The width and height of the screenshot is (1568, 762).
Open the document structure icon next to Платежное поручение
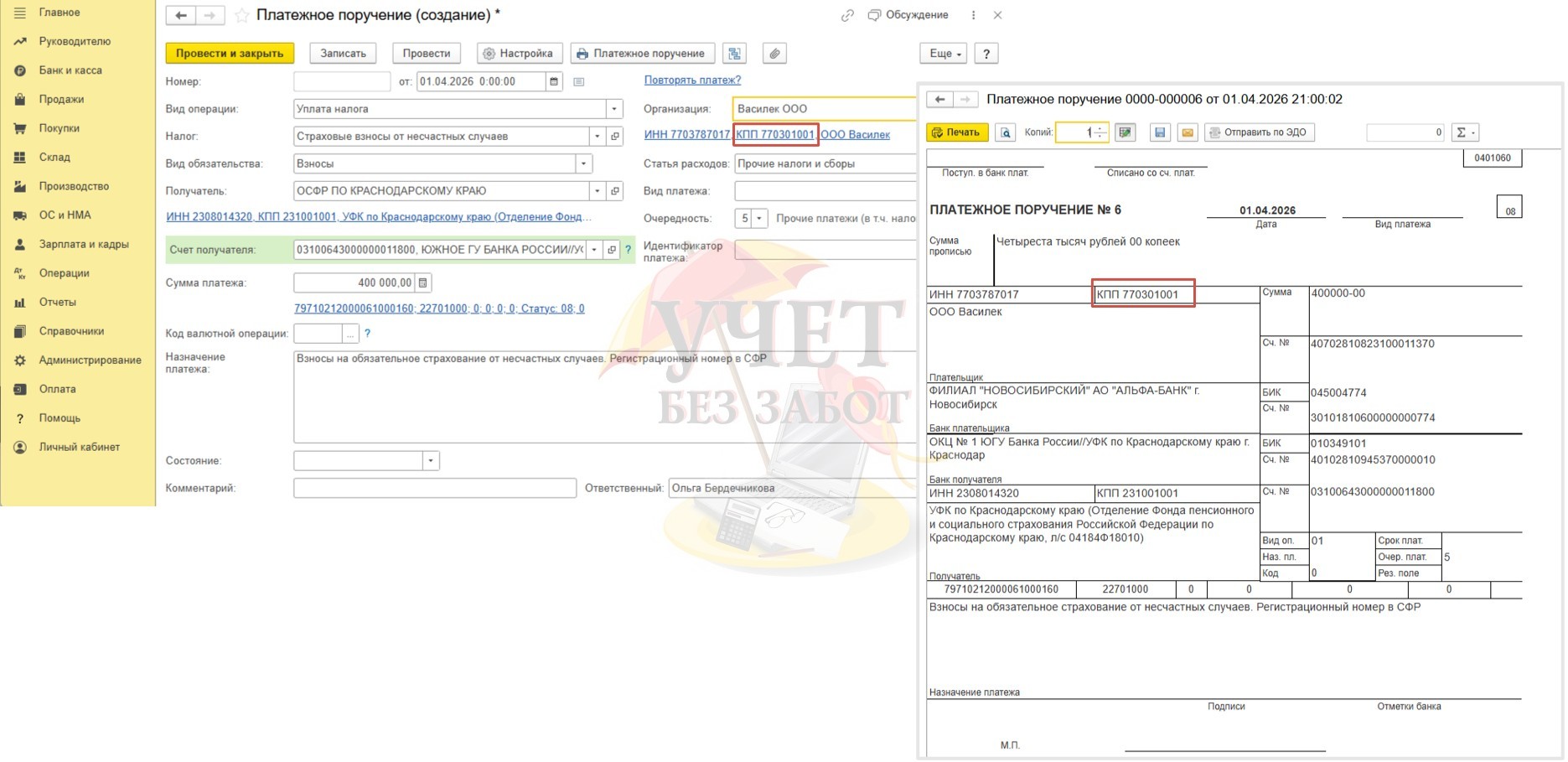pyautogui.click(x=735, y=54)
